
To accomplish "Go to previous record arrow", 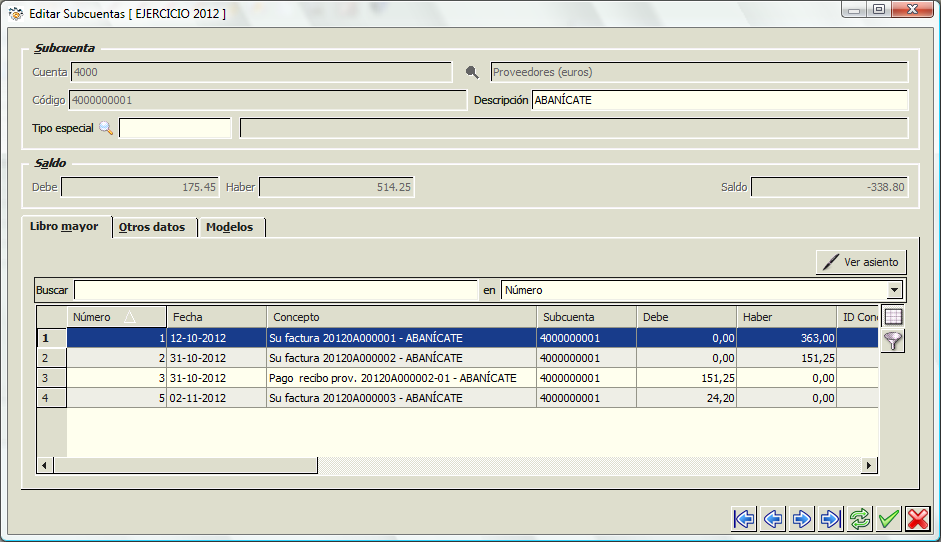I will tap(773, 519).
